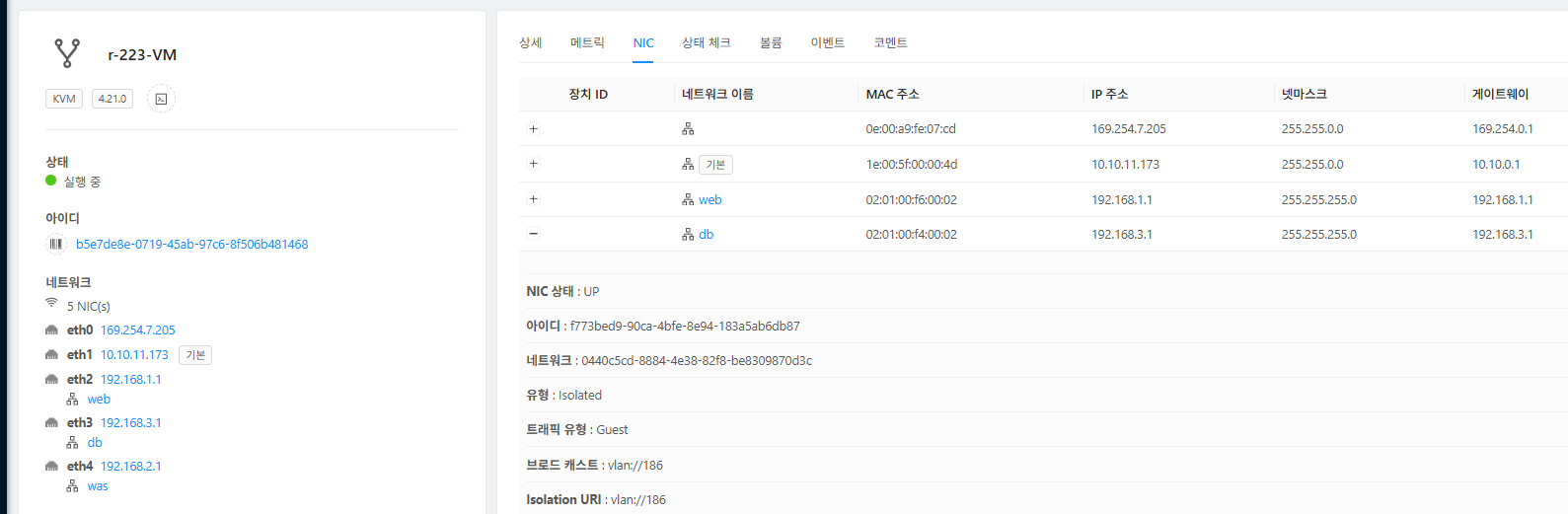Expand the web NIC row details

tap(534, 199)
